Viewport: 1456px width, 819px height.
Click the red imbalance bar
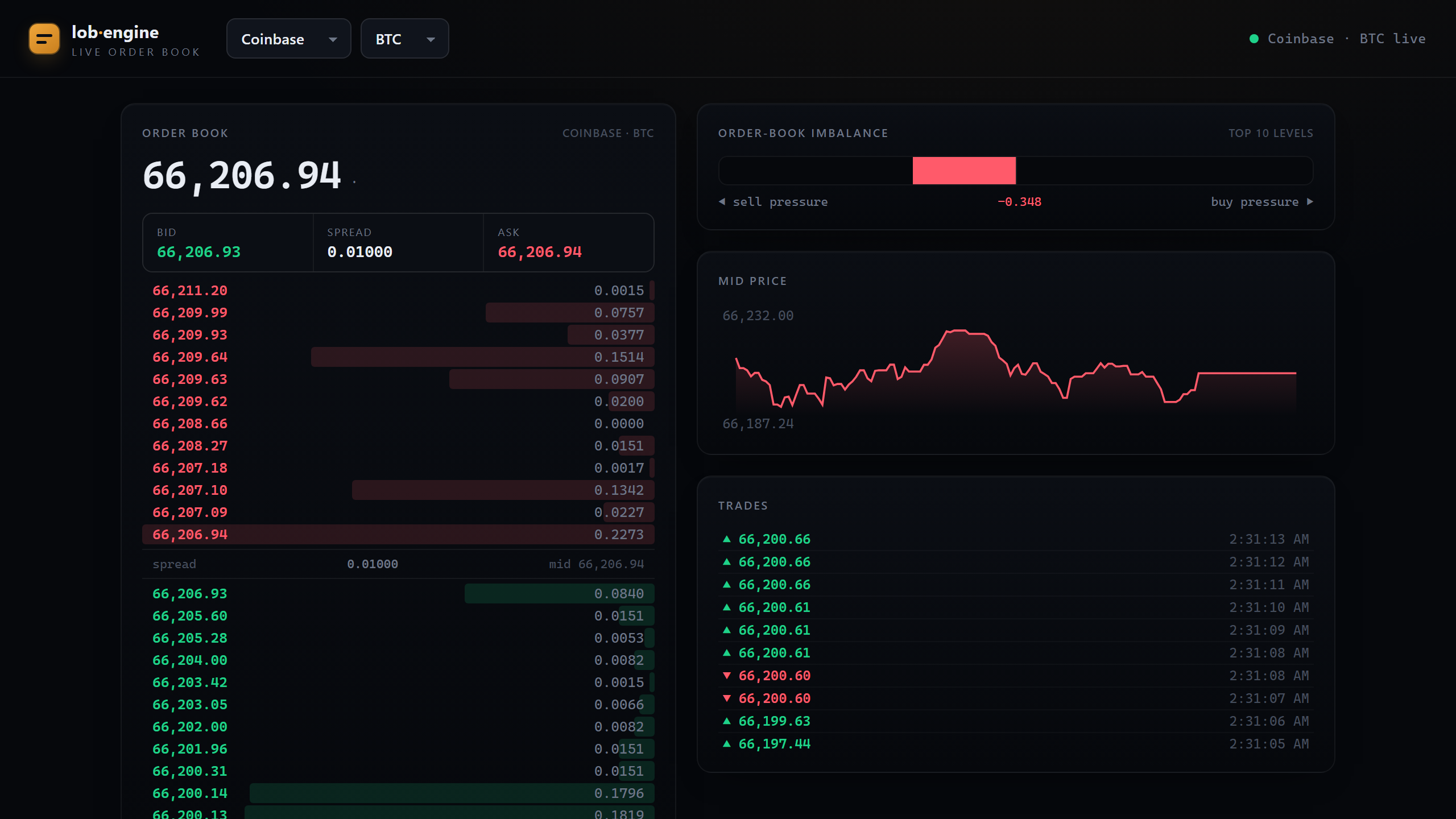964,171
